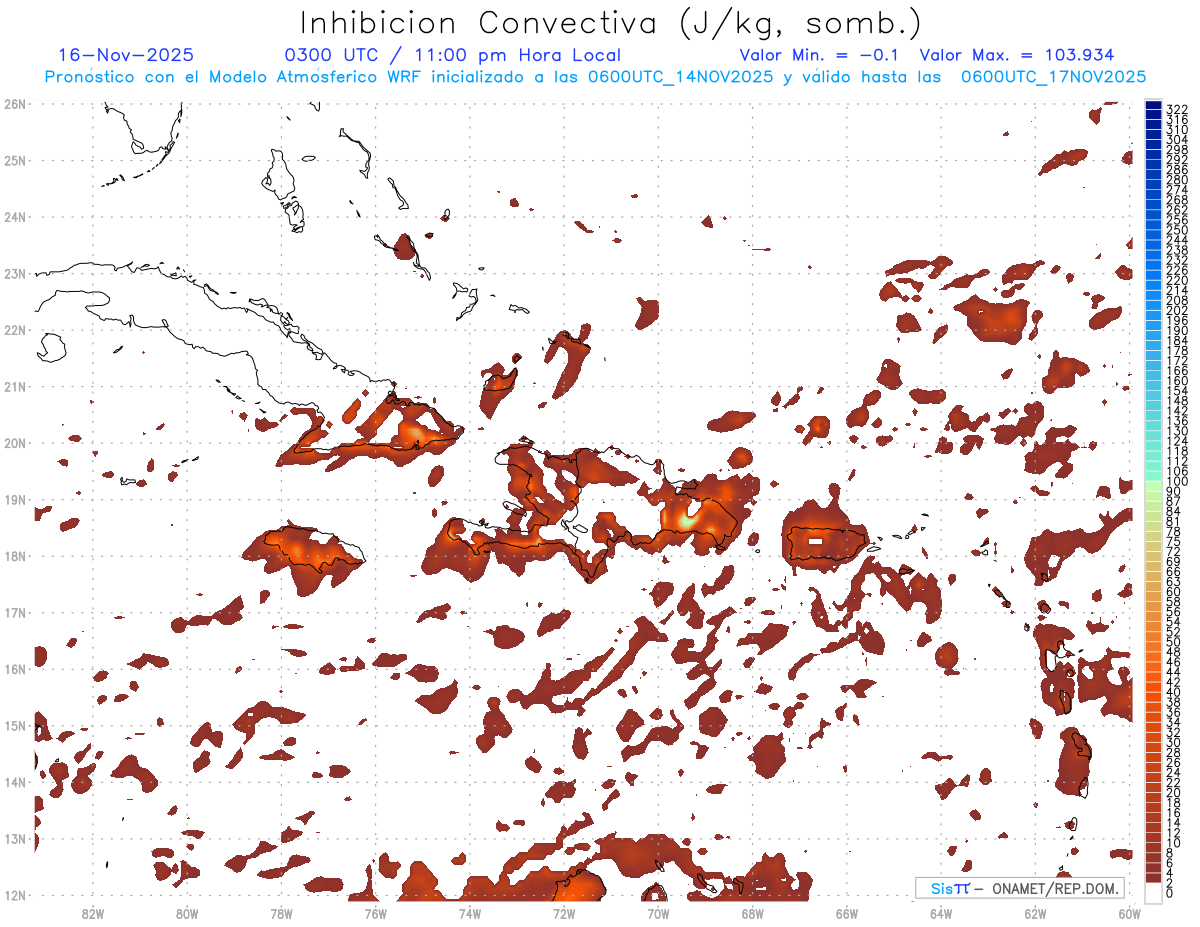Click the 25N latitude label
This screenshot has height=927, width=1200.
tap(15, 160)
